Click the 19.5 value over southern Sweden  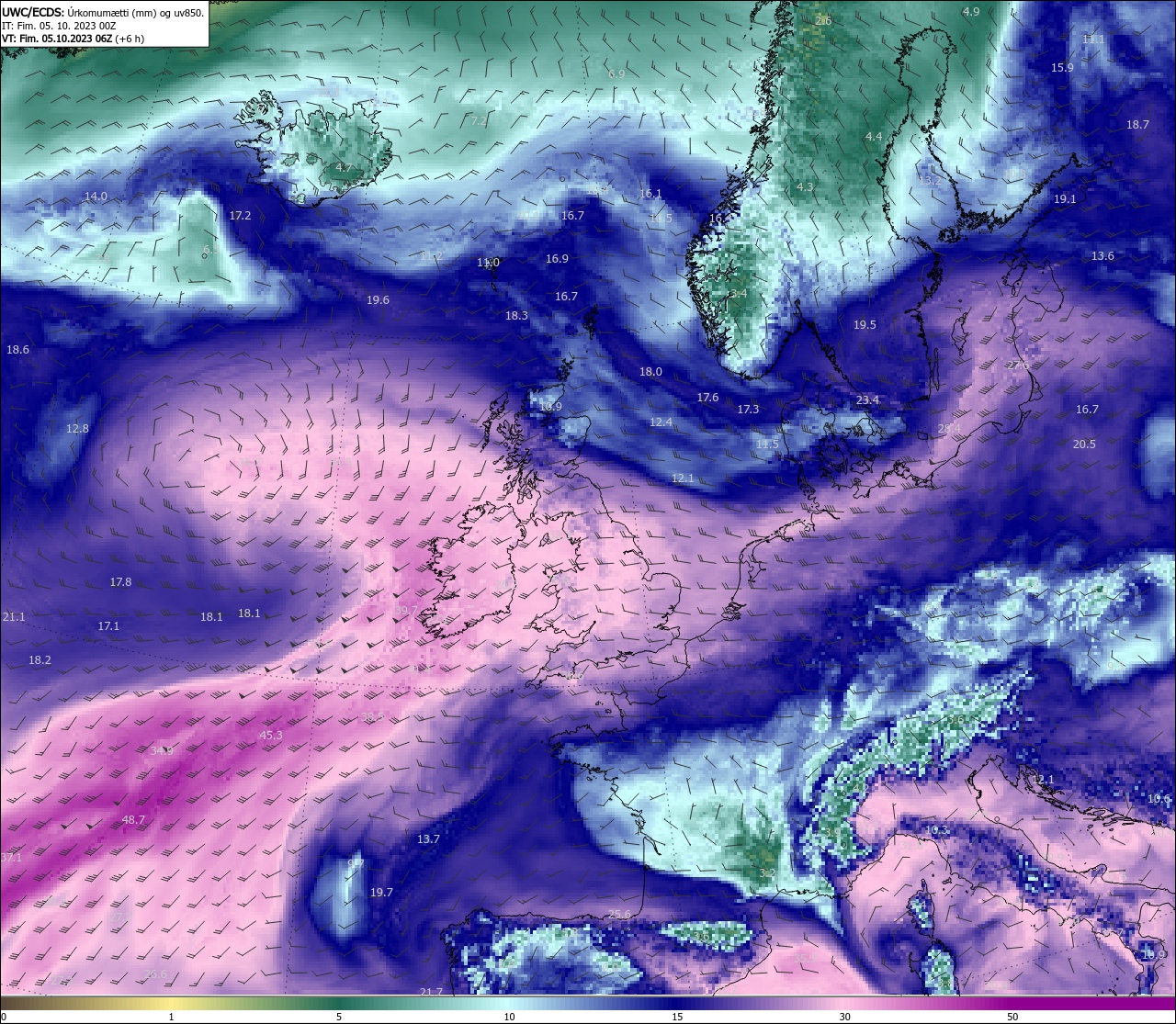tap(865, 324)
